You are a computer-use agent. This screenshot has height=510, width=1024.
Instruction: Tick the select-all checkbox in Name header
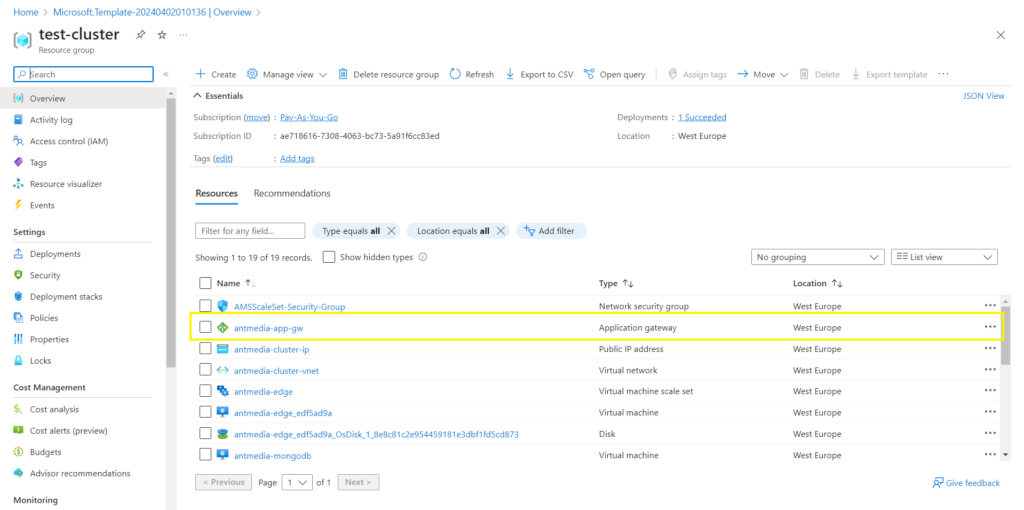(x=205, y=283)
